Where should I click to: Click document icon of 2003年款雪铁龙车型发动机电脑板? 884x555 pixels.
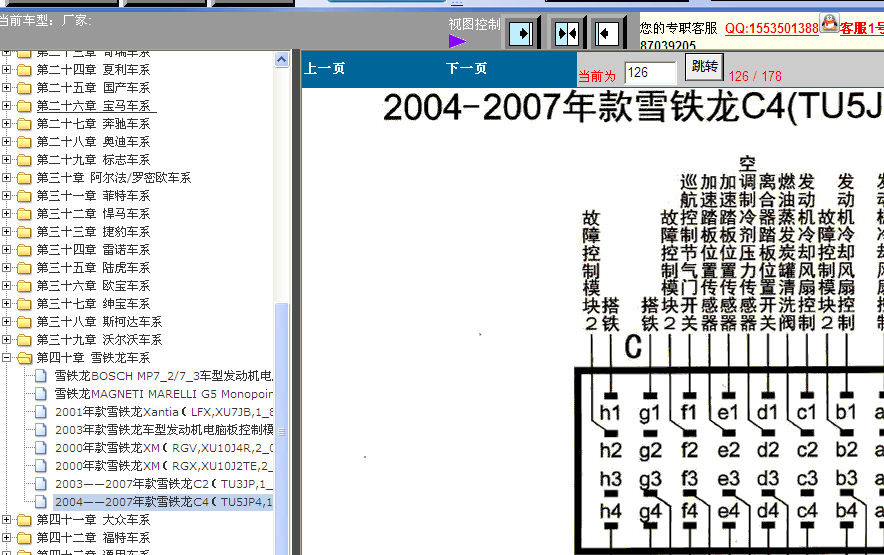point(41,430)
